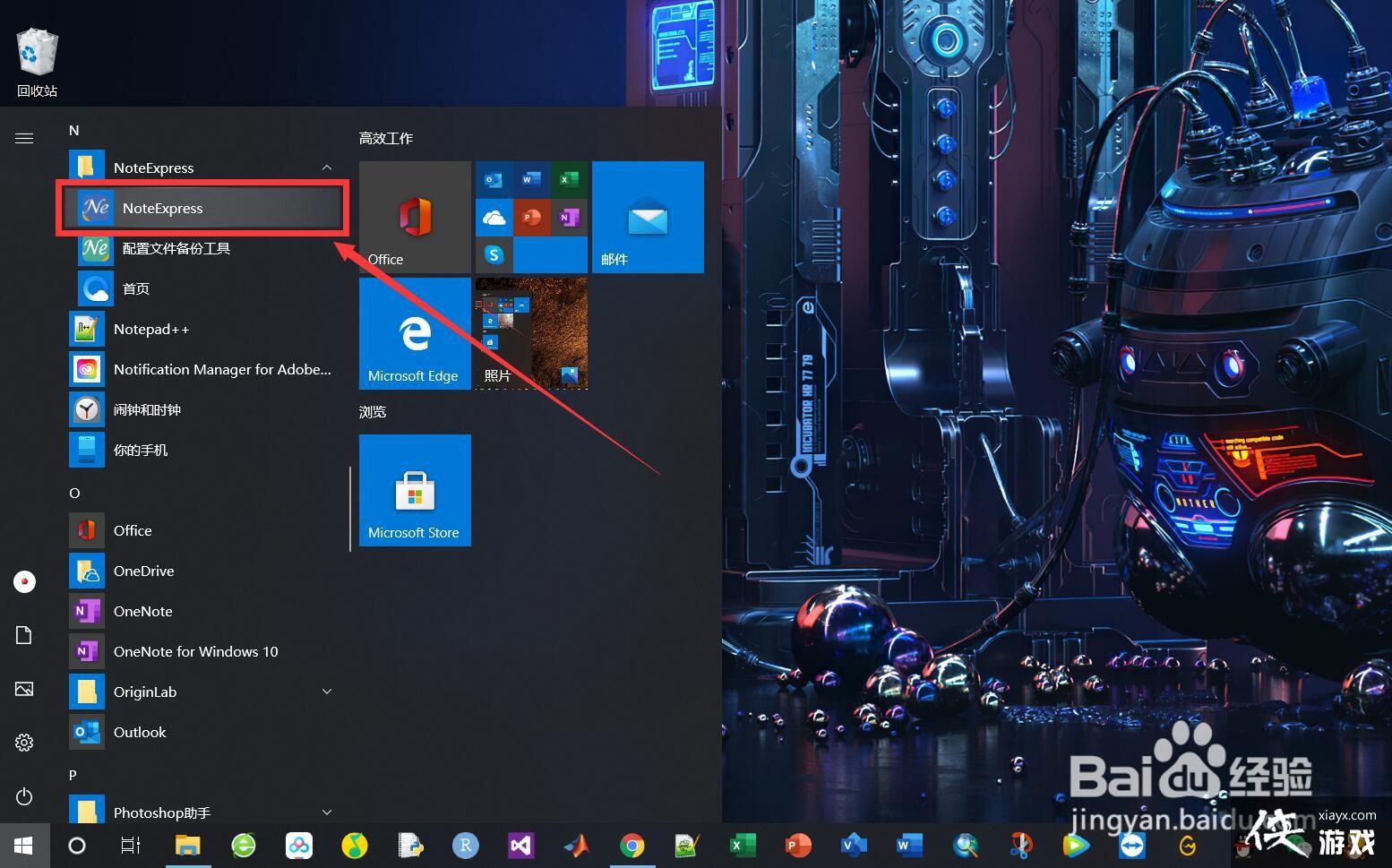The image size is (1392, 868).
Task: Click the small PowerPoint tile in tile folder
Action: click(x=531, y=217)
